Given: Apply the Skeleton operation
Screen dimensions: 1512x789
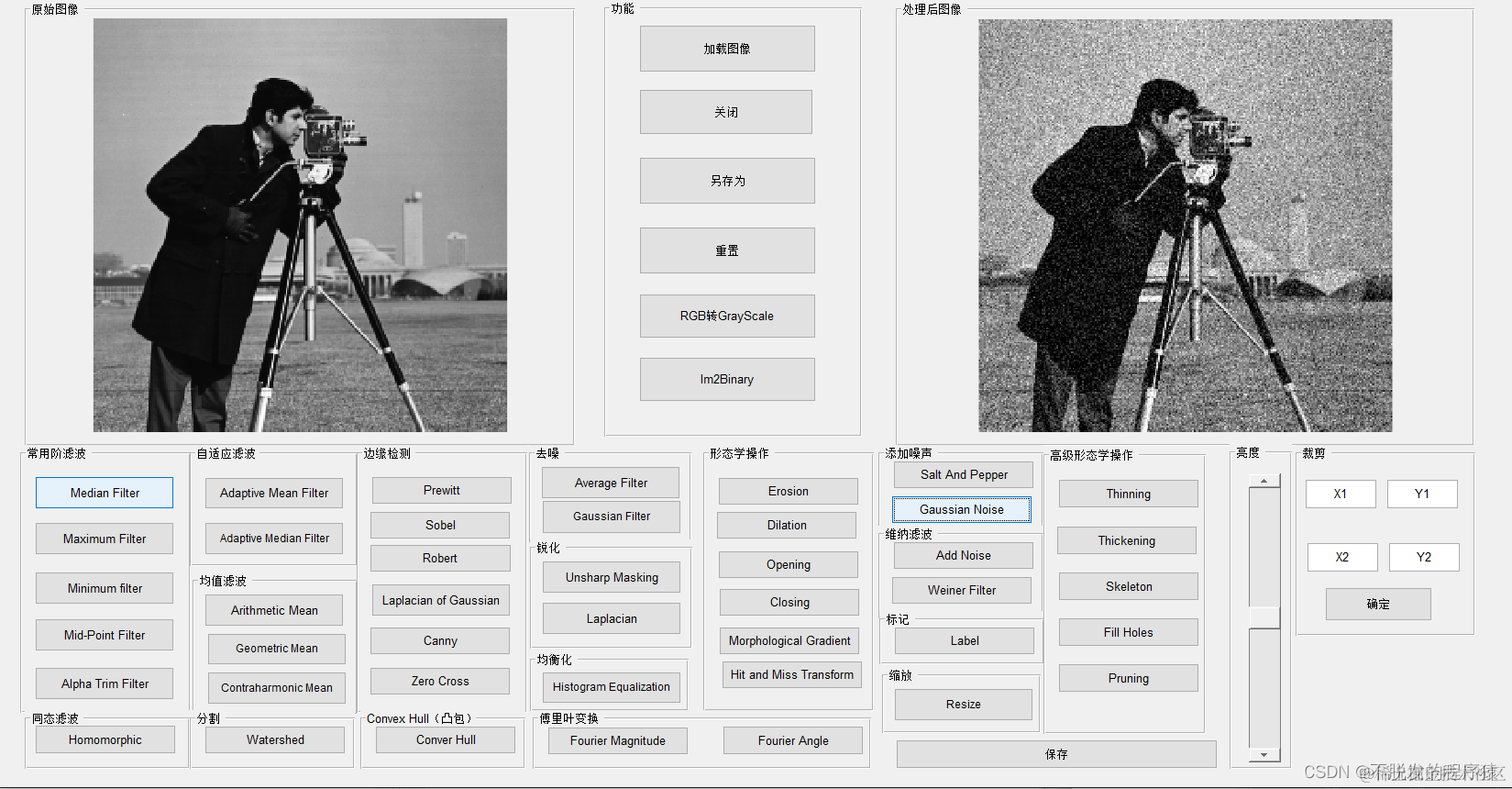Looking at the screenshot, I should tap(1129, 586).
